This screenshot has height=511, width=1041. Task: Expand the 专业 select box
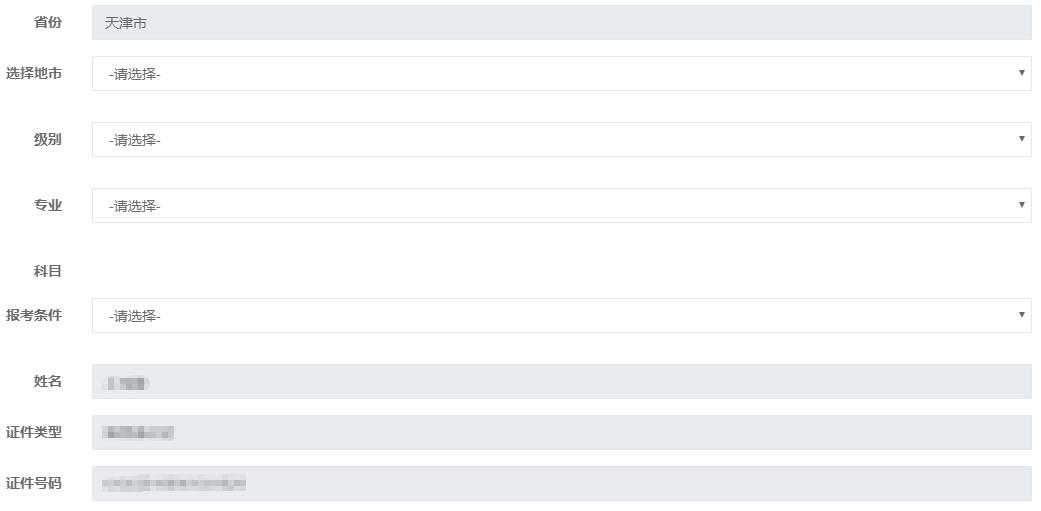[x=560, y=206]
